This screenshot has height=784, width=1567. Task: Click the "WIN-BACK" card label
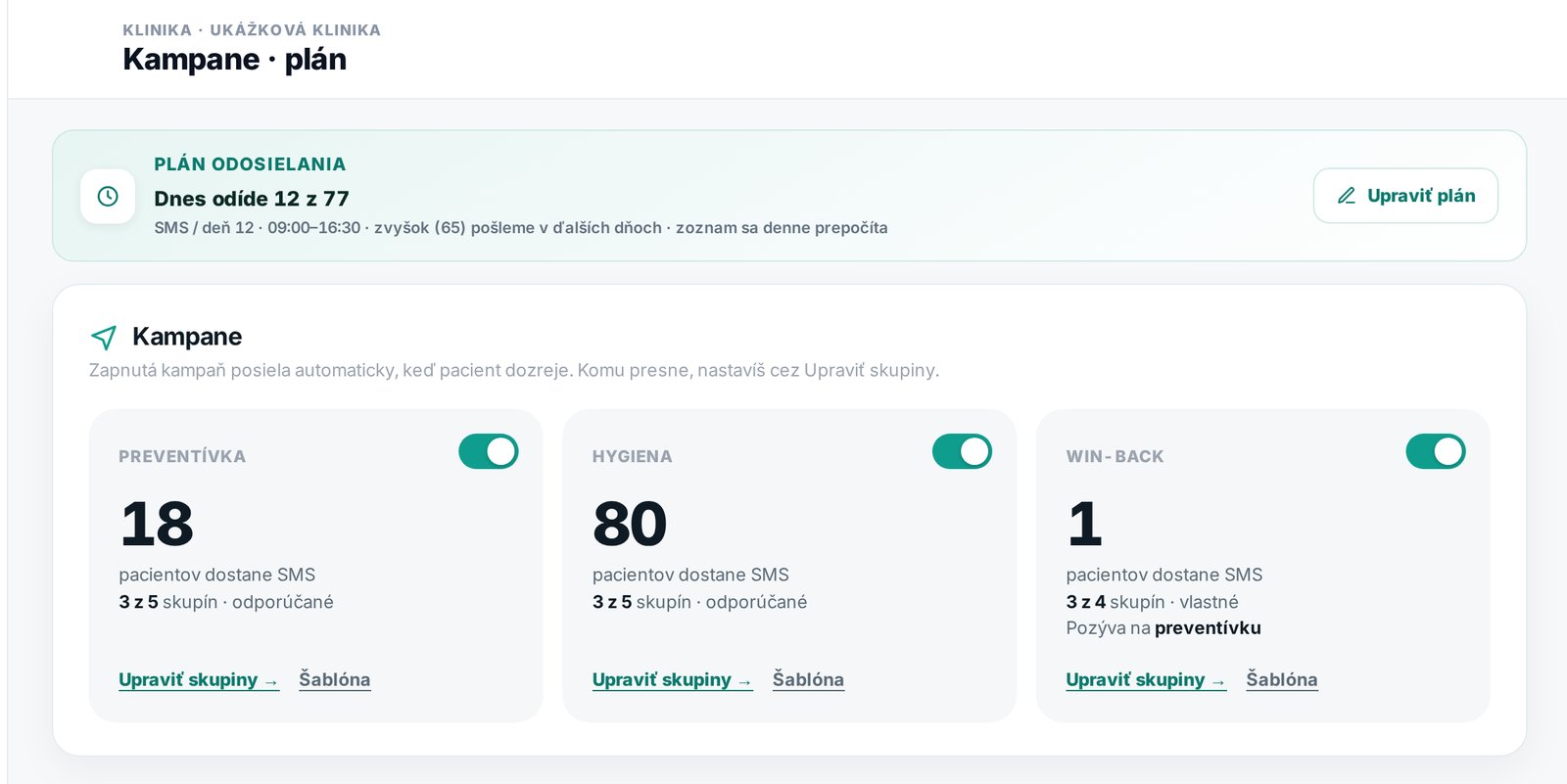point(1115,456)
